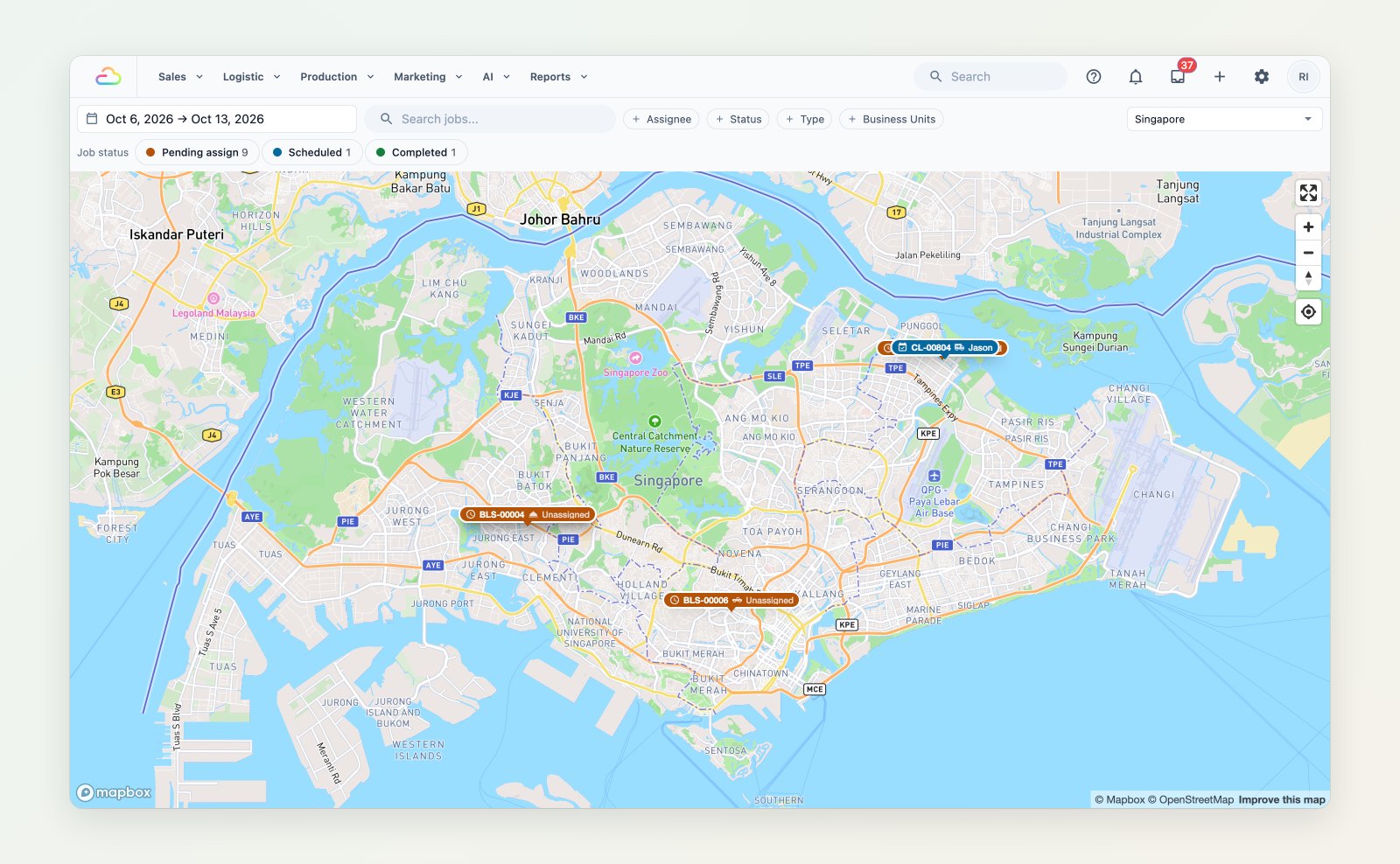The width and height of the screenshot is (1400, 864).
Task: Open the help question mark icon
Action: [x=1094, y=77]
